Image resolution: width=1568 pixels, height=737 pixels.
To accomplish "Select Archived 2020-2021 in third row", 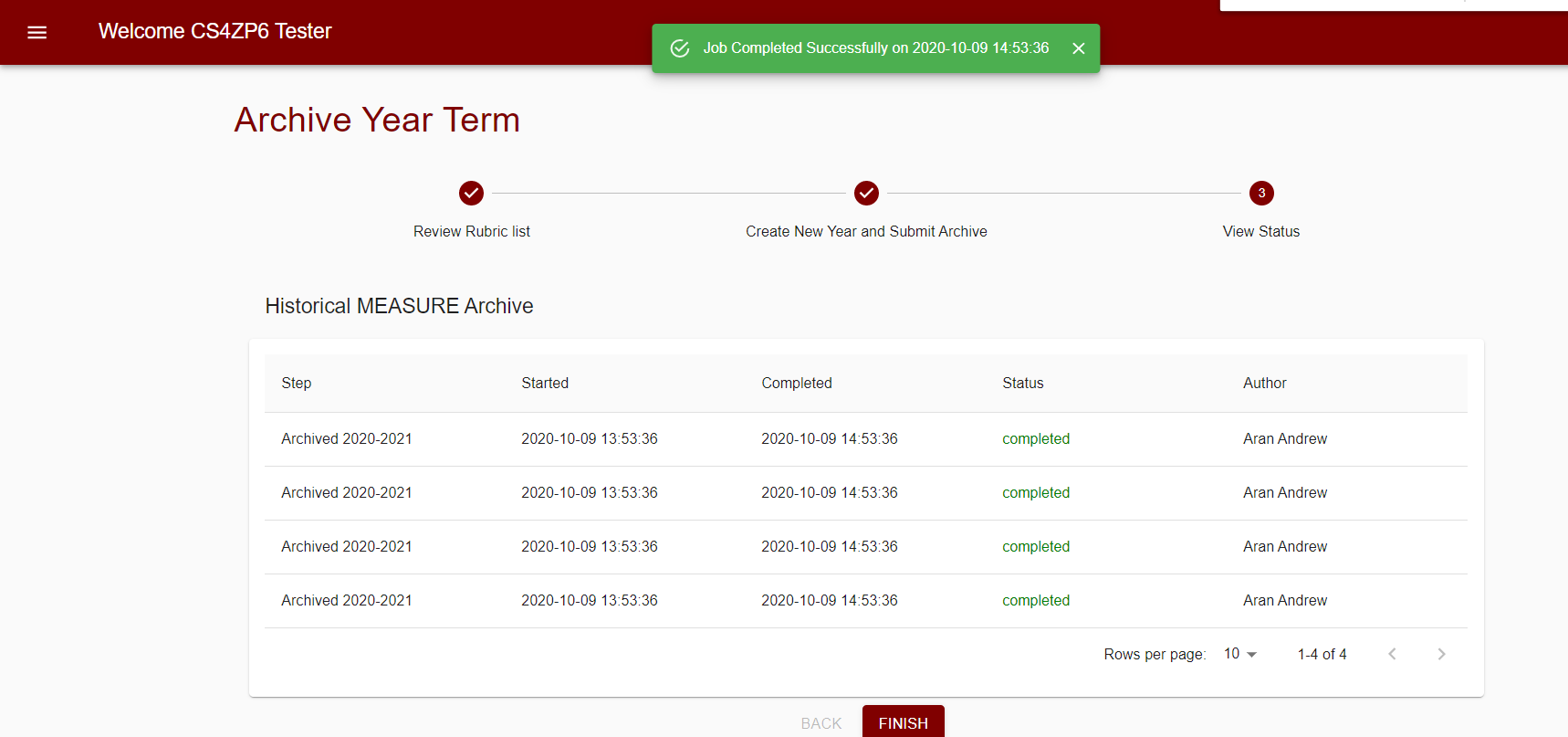I will (347, 547).
